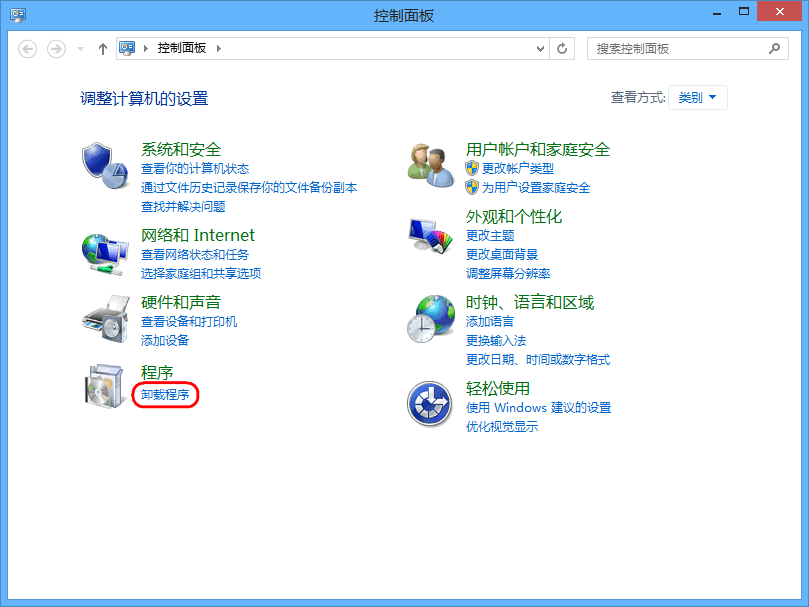This screenshot has height=607, width=809.
Task: Click the 卸载程序 link
Action: (165, 395)
